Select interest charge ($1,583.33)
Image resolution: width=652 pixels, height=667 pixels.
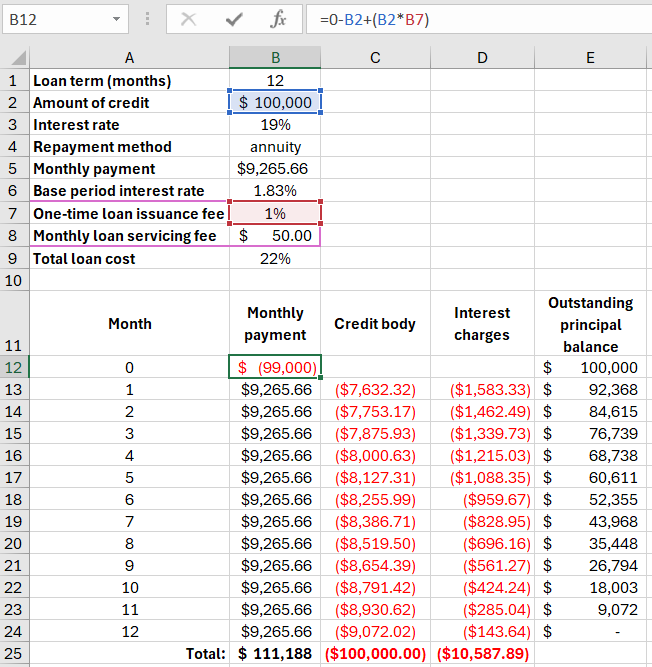click(482, 389)
